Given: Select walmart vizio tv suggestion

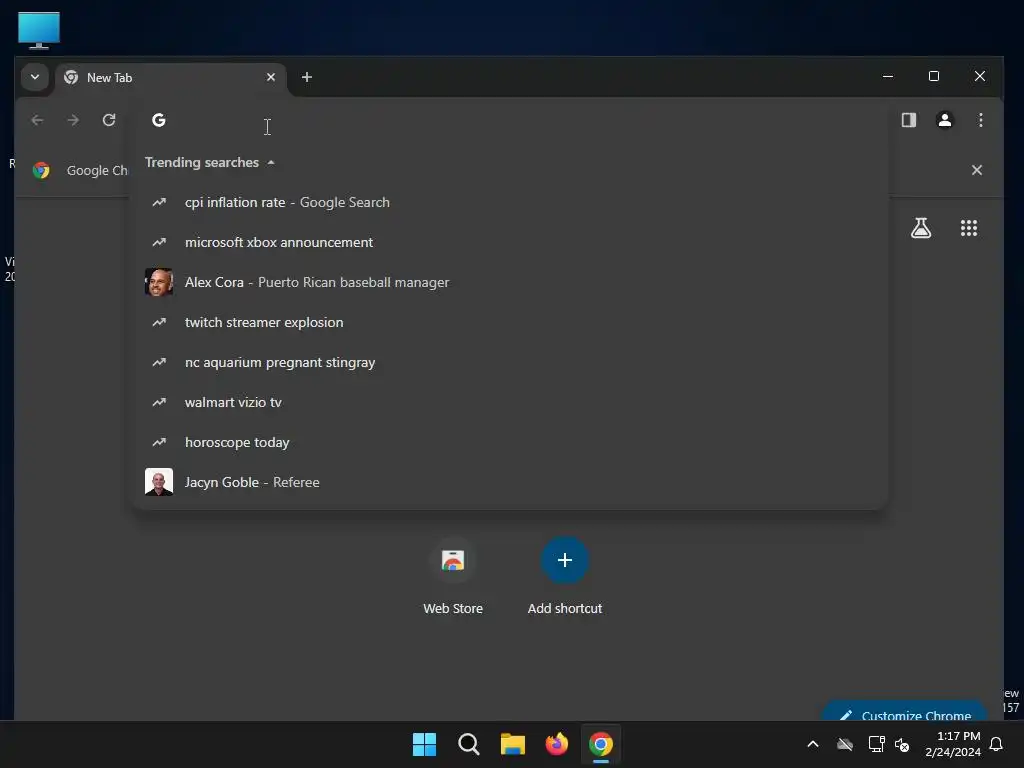Looking at the screenshot, I should click(x=510, y=402).
